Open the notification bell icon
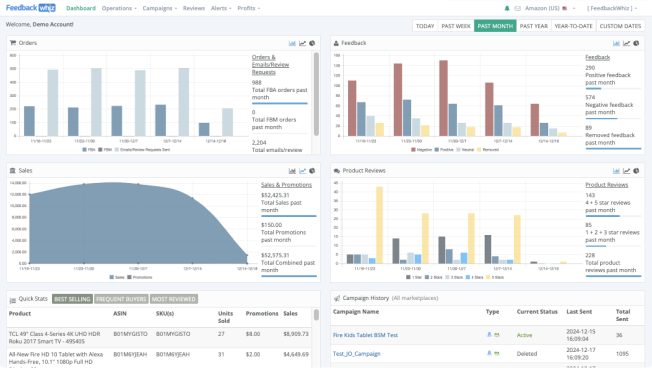 click(507, 8)
